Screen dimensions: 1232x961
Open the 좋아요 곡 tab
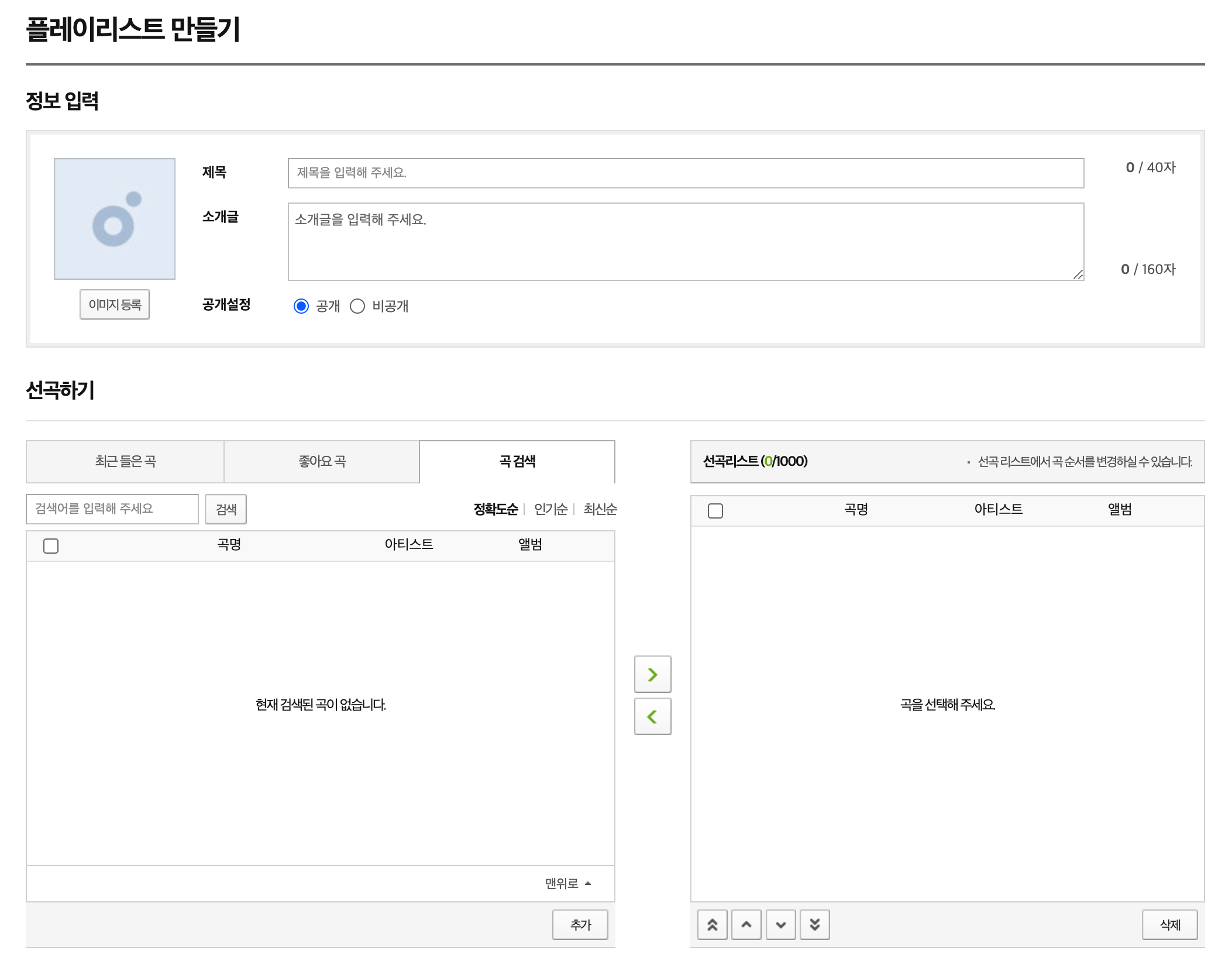[322, 462]
